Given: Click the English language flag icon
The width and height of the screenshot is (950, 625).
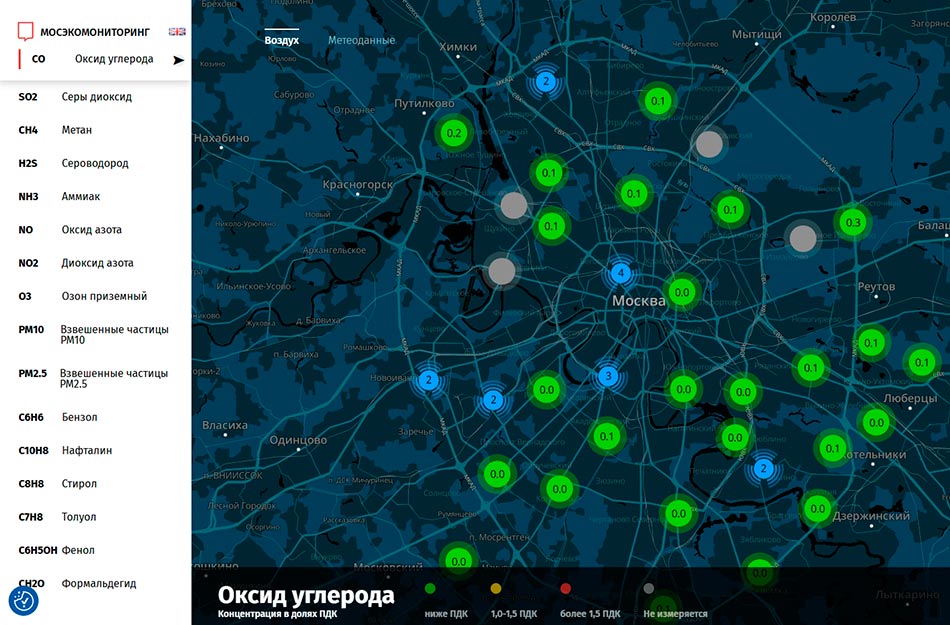Looking at the screenshot, I should [x=177, y=31].
